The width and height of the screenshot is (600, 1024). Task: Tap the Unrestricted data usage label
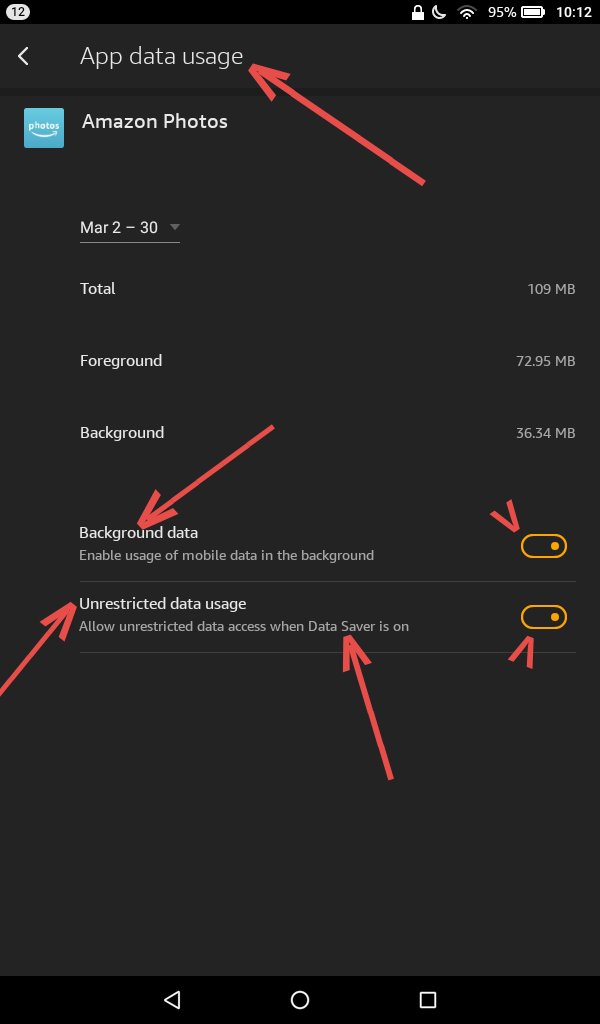click(x=163, y=604)
